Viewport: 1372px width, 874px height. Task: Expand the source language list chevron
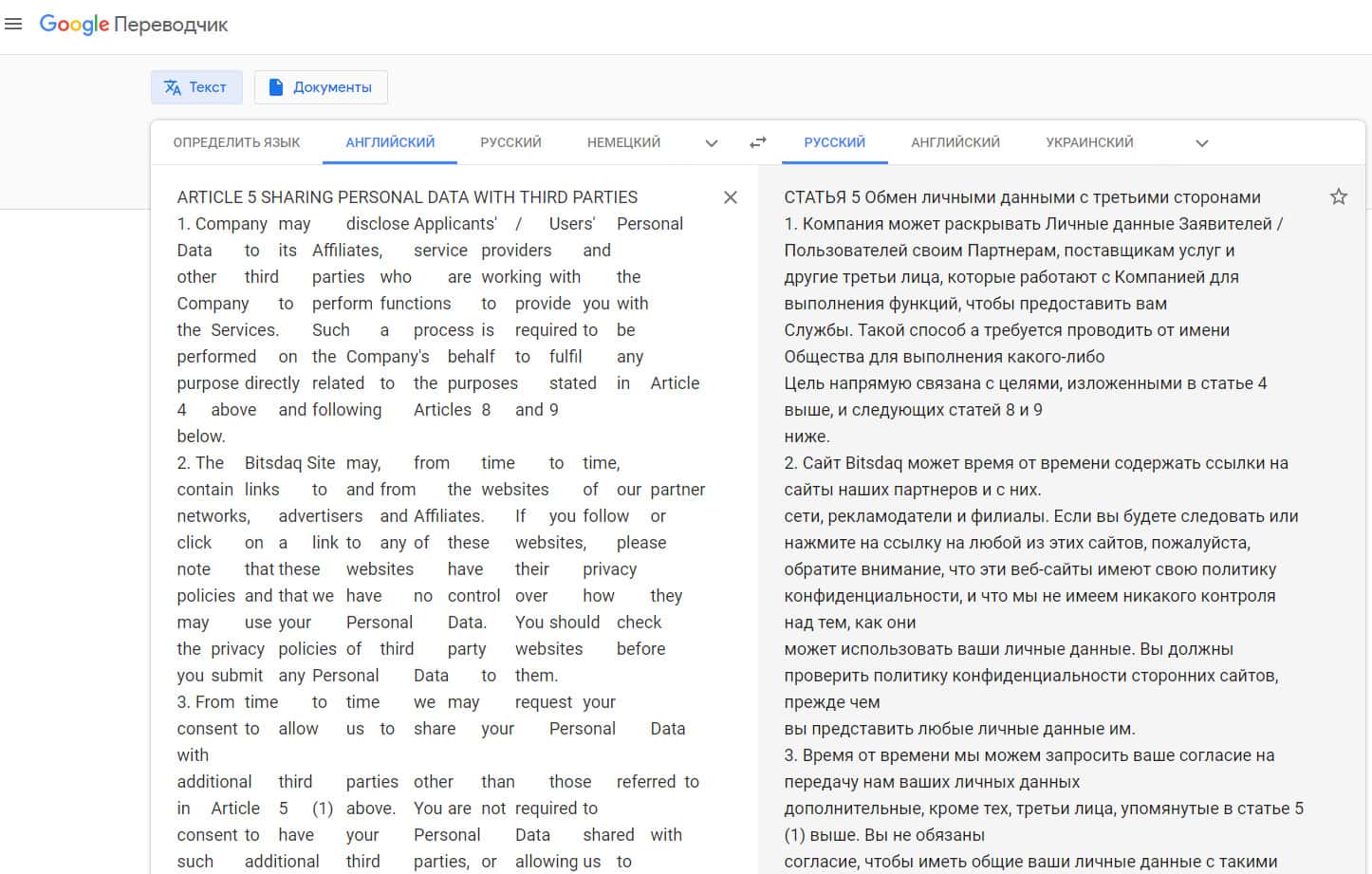tap(712, 143)
